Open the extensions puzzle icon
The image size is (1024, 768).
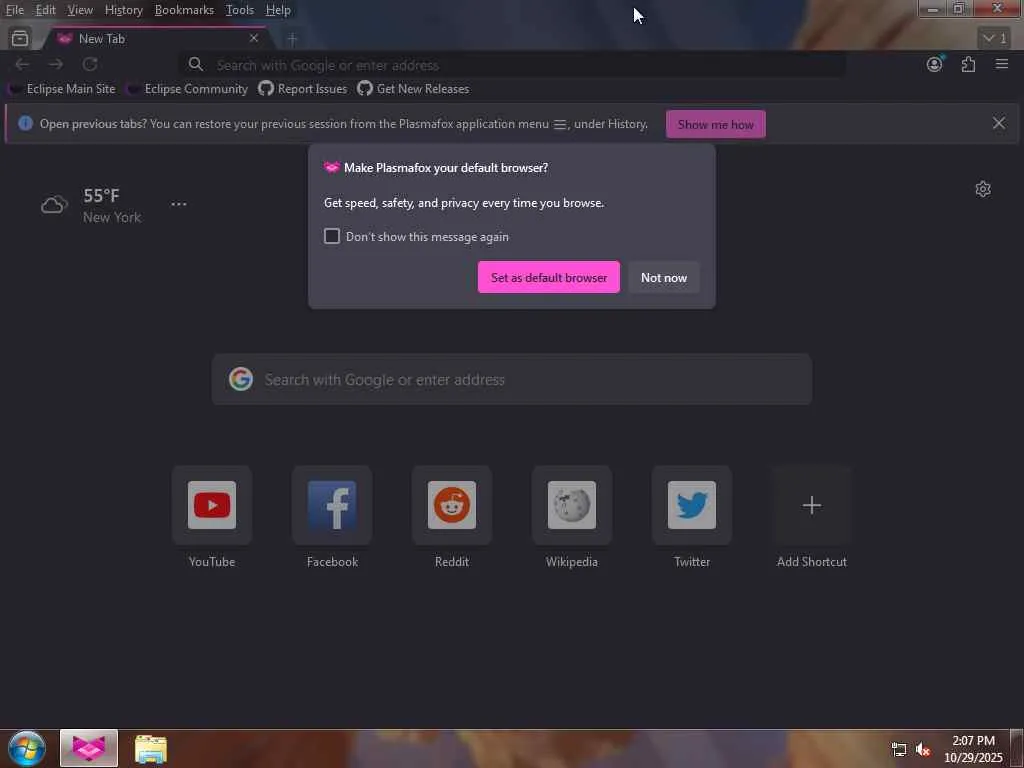point(968,64)
